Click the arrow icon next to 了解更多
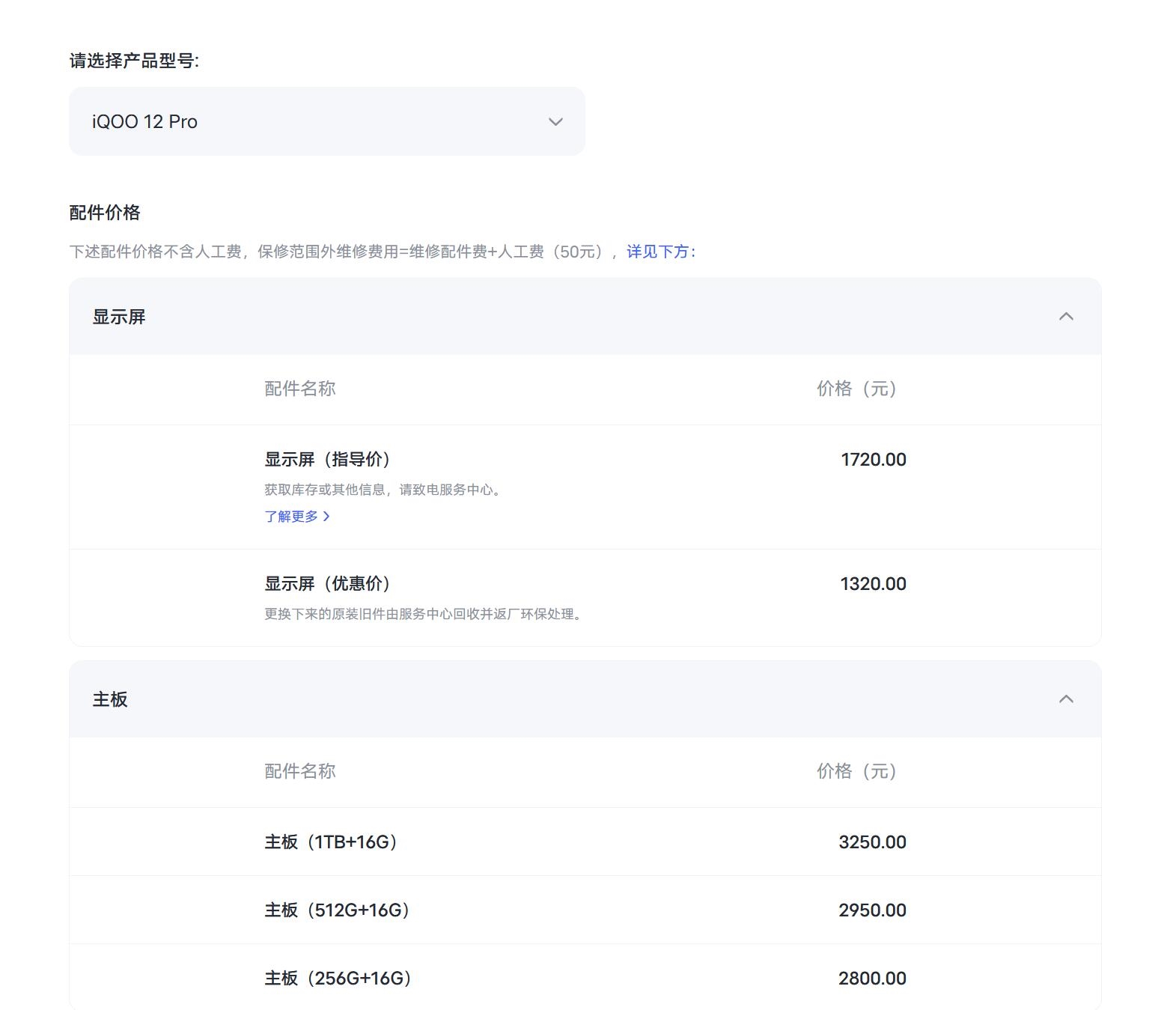This screenshot has width=1176, height=1010. click(x=326, y=517)
